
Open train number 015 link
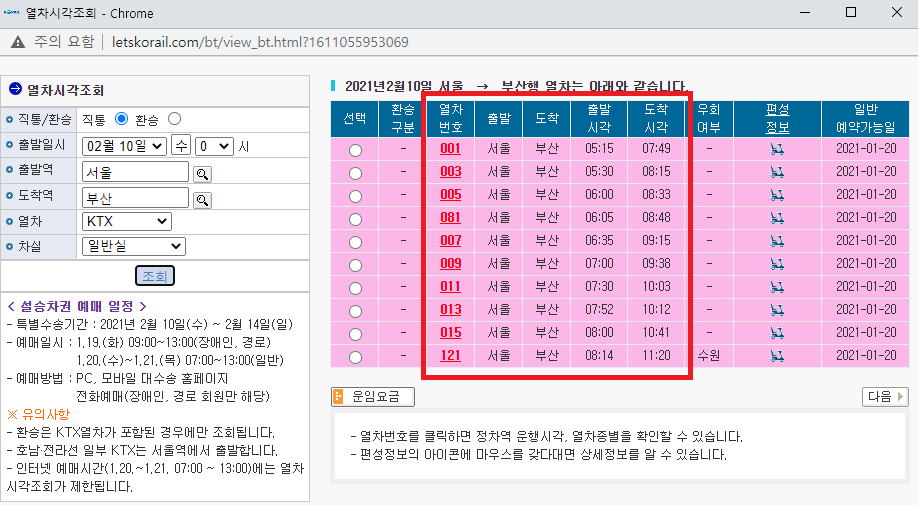coord(451,332)
